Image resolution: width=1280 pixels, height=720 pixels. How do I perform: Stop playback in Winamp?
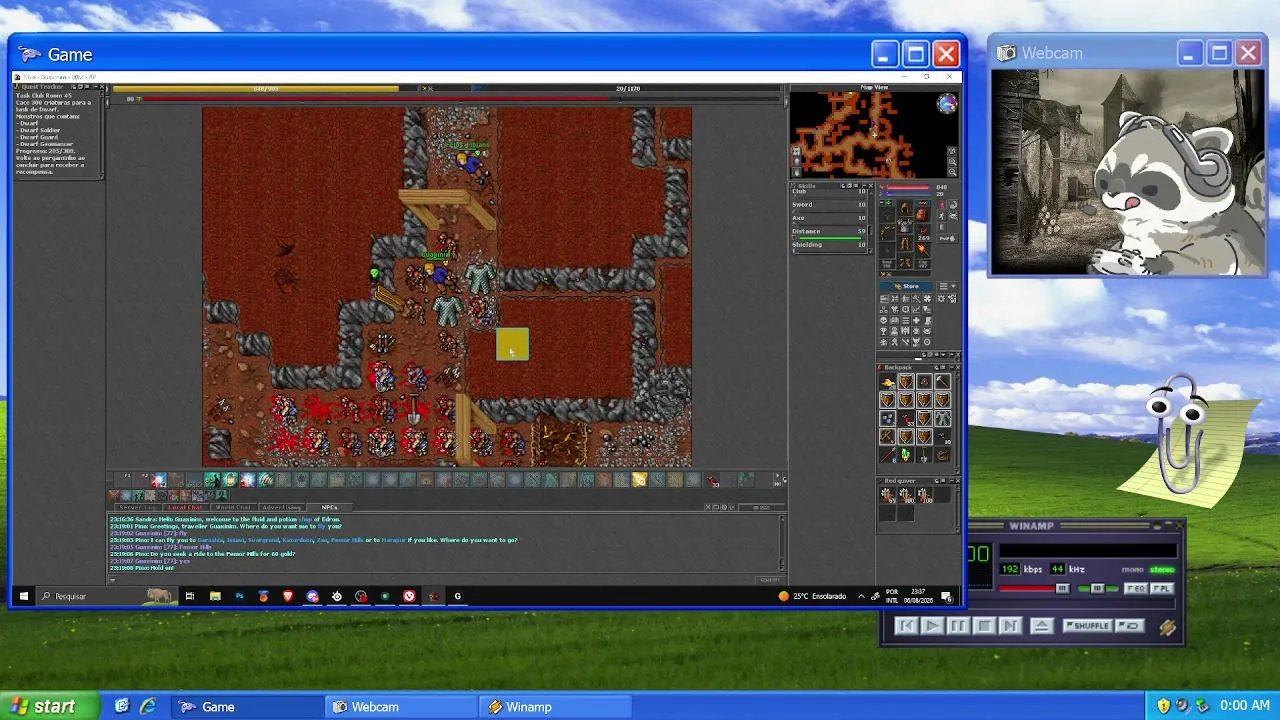coord(984,626)
